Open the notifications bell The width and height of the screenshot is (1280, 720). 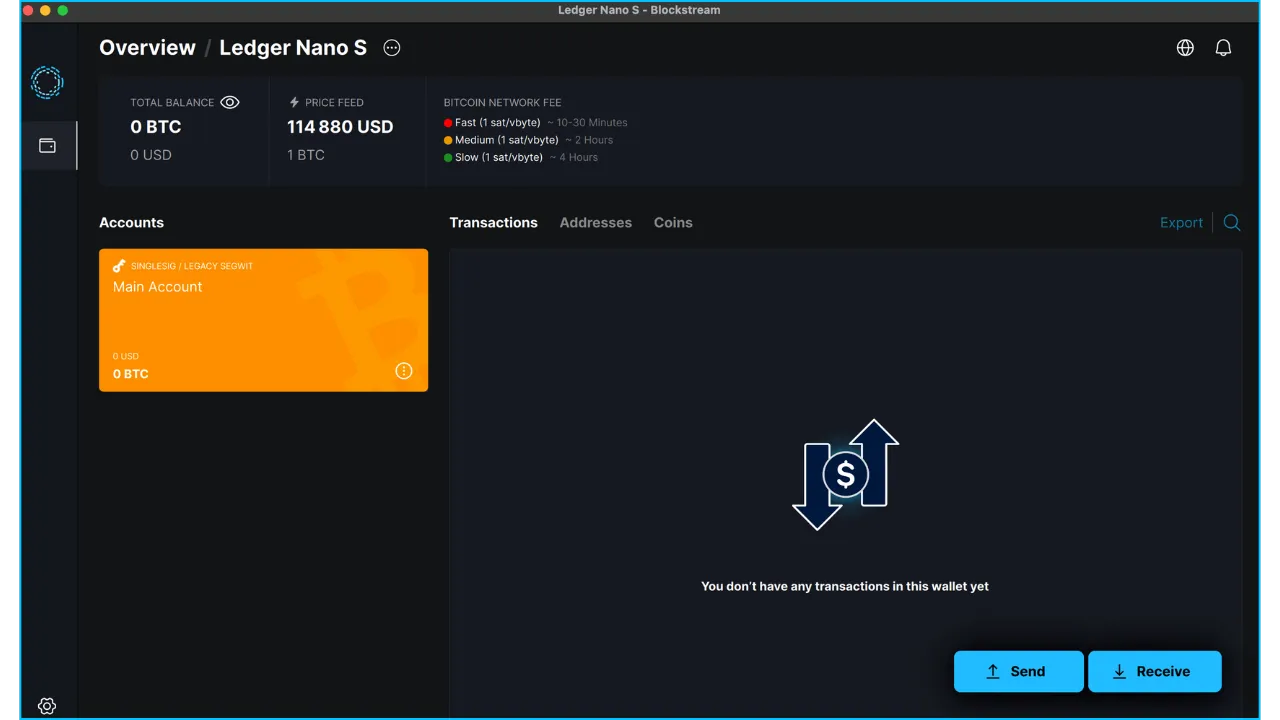(x=1223, y=48)
